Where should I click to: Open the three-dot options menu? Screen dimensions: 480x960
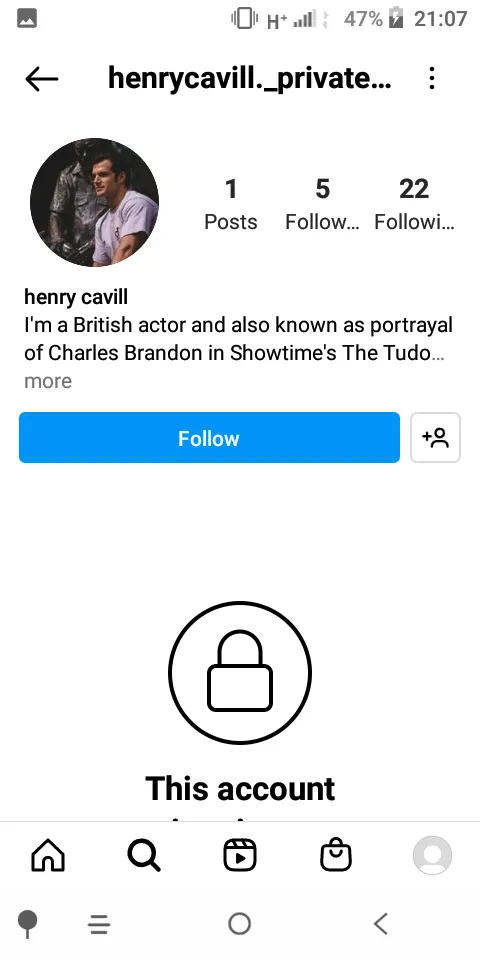432,78
